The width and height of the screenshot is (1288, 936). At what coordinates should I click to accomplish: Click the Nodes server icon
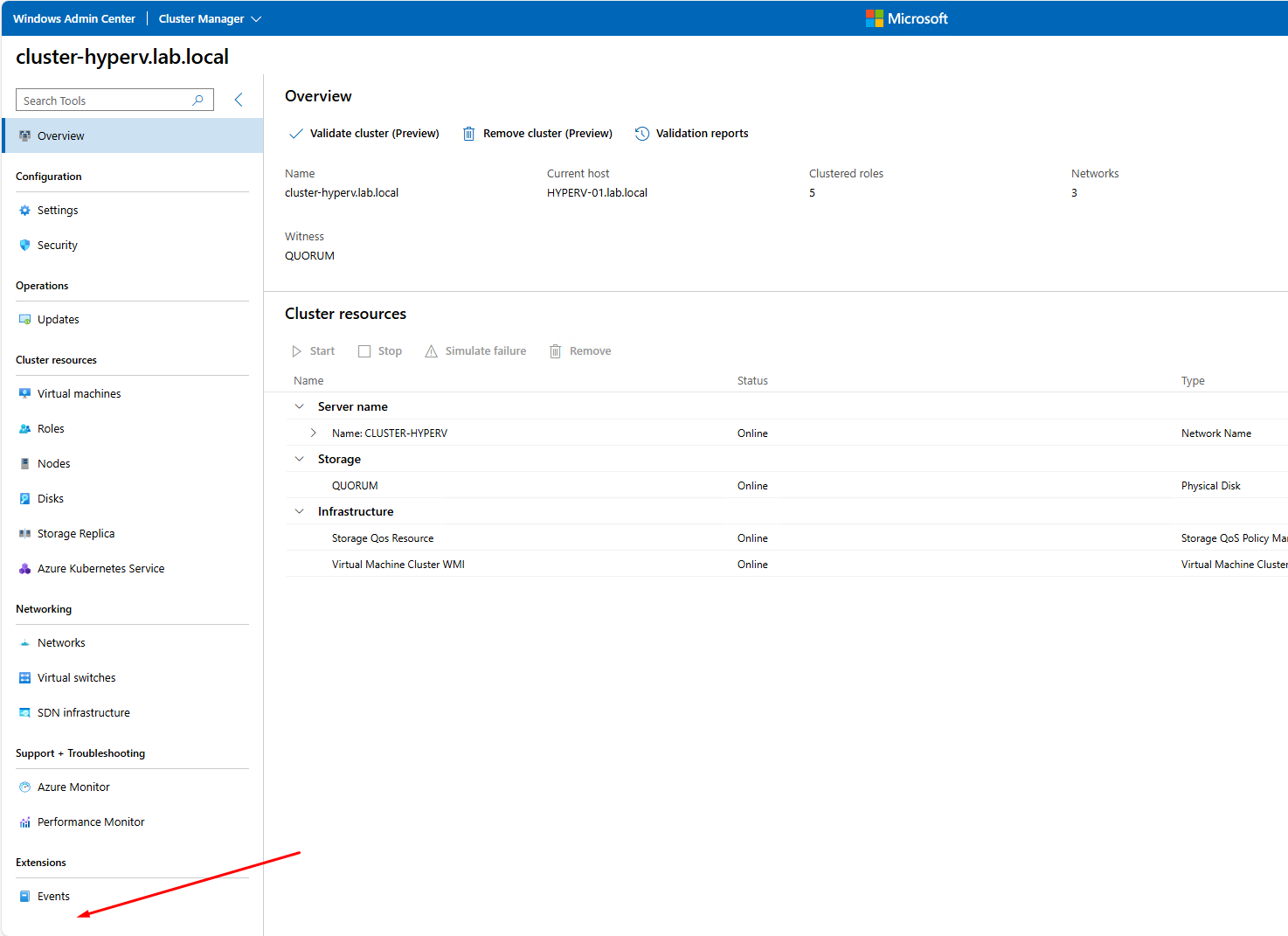coord(24,464)
